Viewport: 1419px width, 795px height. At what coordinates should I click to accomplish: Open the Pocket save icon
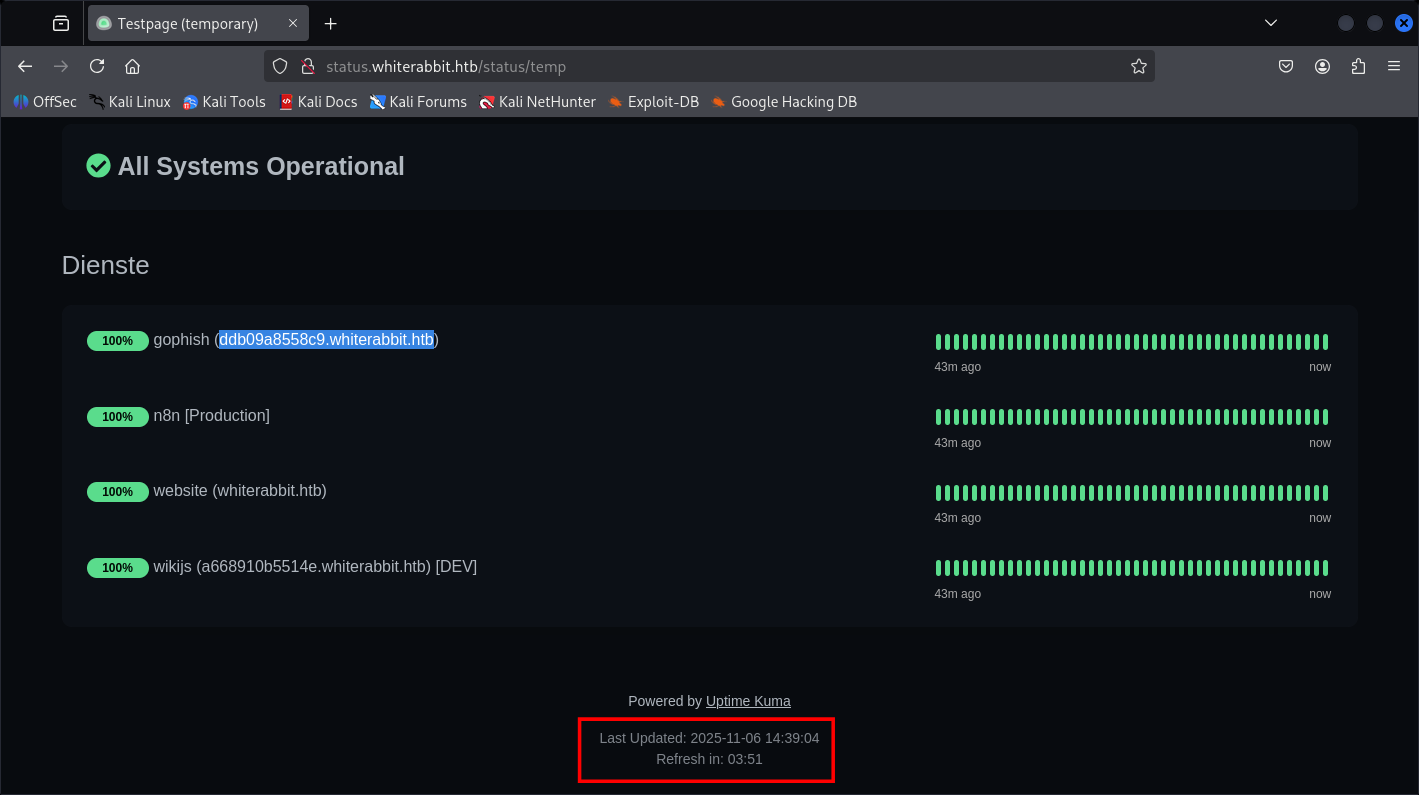tap(1286, 66)
